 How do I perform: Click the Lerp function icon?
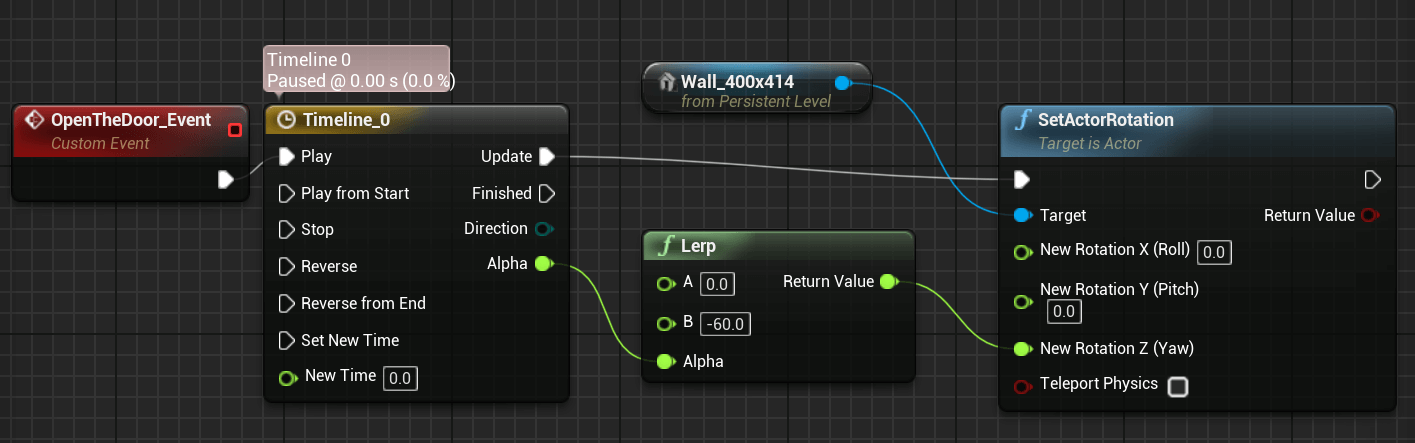coord(663,246)
